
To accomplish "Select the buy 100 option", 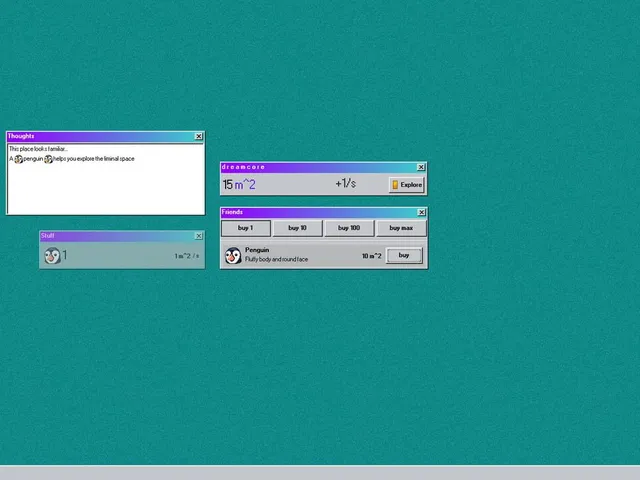I will [x=349, y=228].
